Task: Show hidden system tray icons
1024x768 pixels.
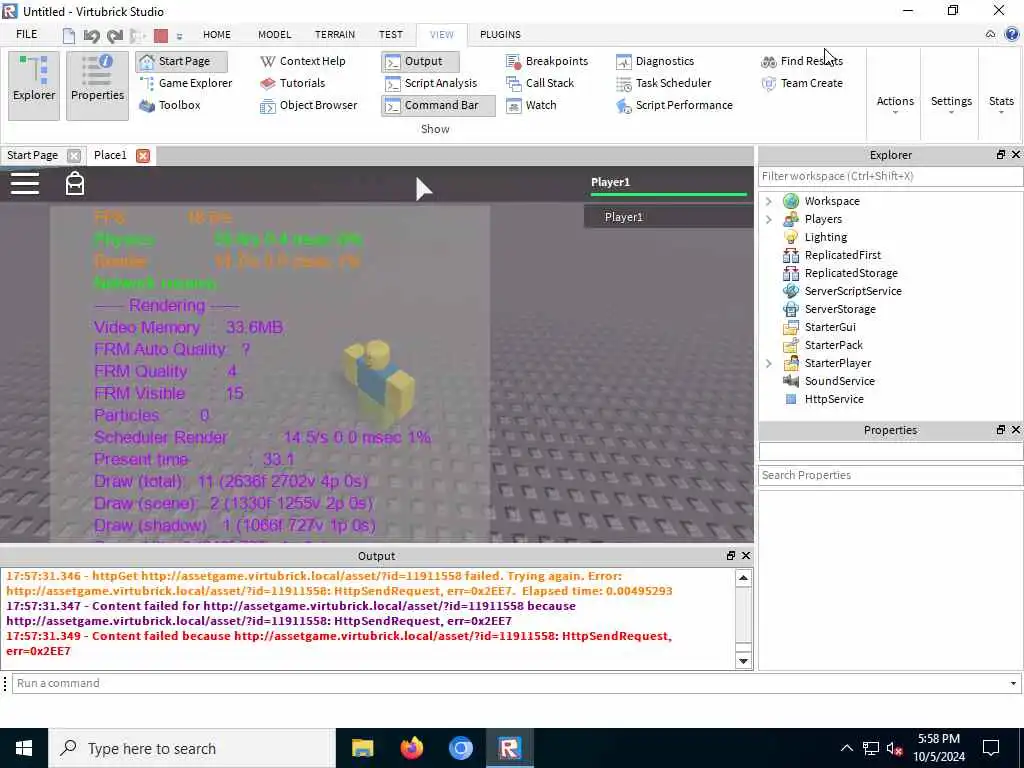Action: 846,748
